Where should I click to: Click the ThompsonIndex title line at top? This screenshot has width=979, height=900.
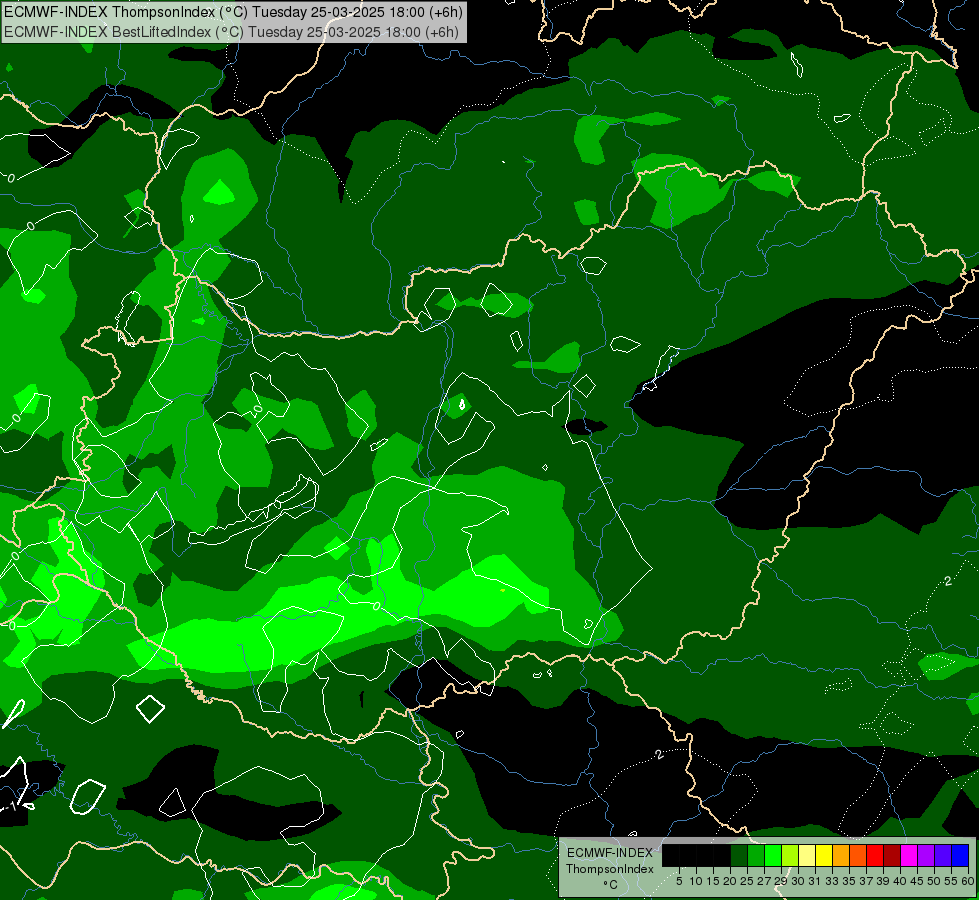tap(234, 12)
